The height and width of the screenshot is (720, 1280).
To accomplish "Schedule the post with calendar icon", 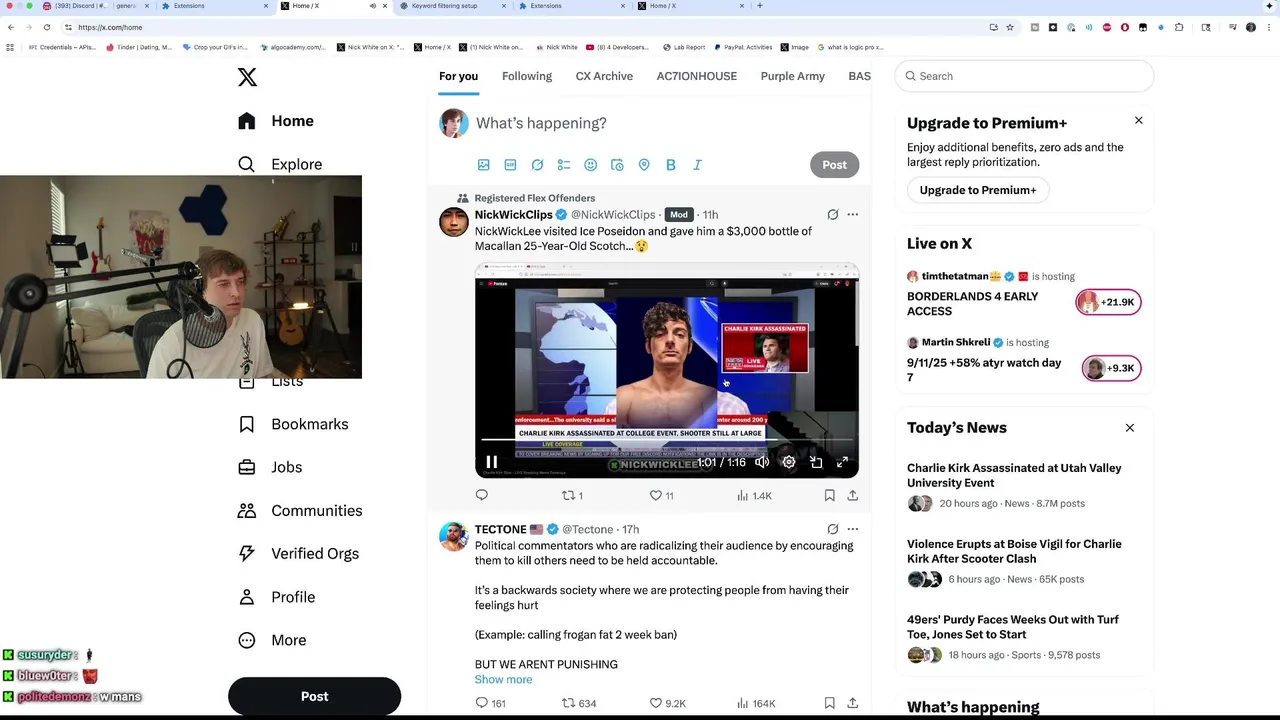I will pyautogui.click(x=617, y=165).
